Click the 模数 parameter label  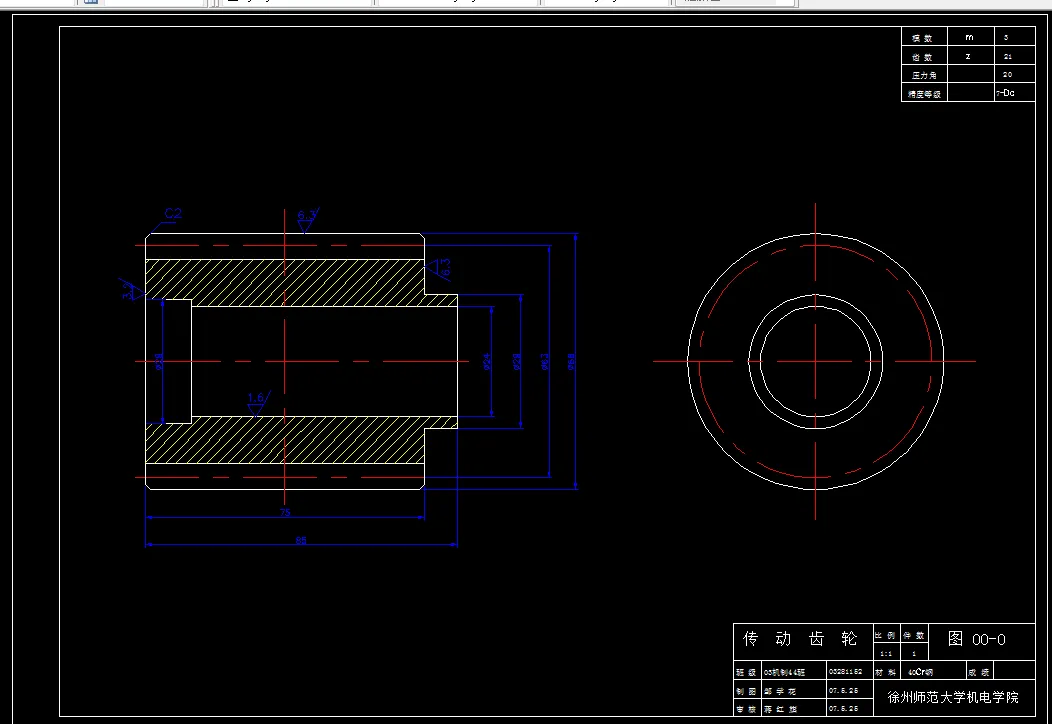923,38
